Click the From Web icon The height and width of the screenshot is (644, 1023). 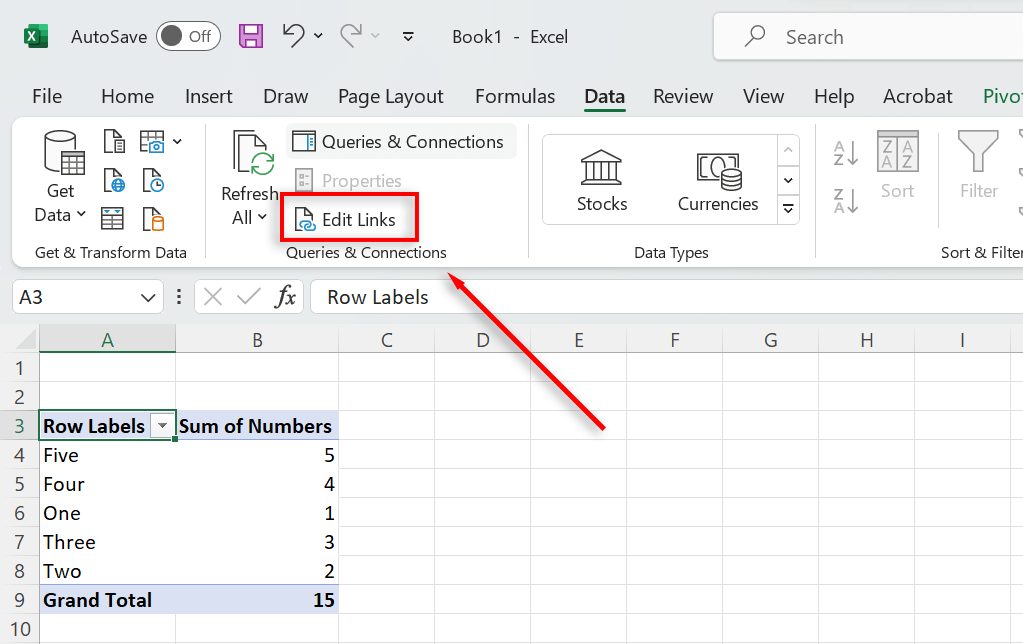pos(114,181)
